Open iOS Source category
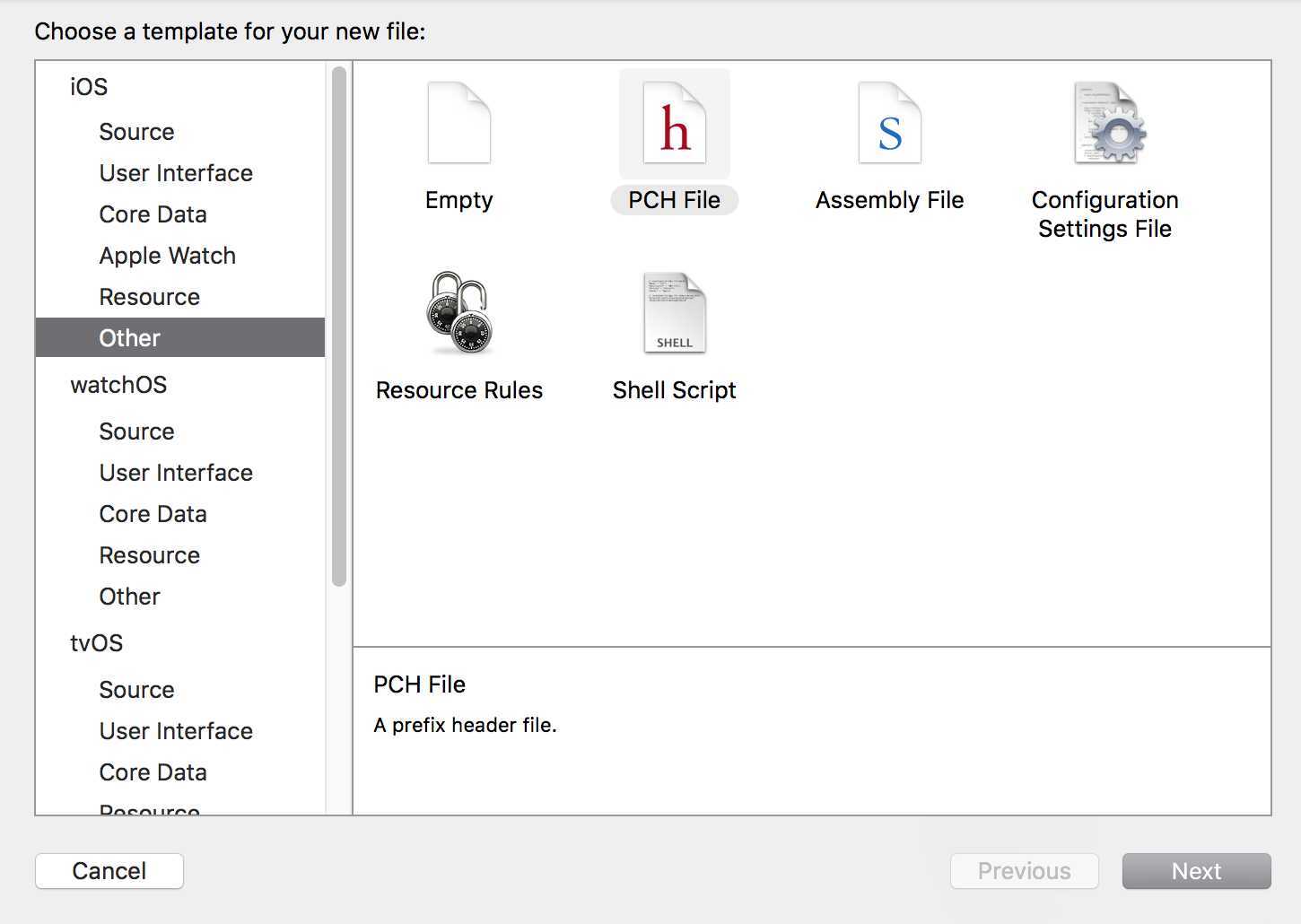1301x924 pixels. click(x=136, y=132)
